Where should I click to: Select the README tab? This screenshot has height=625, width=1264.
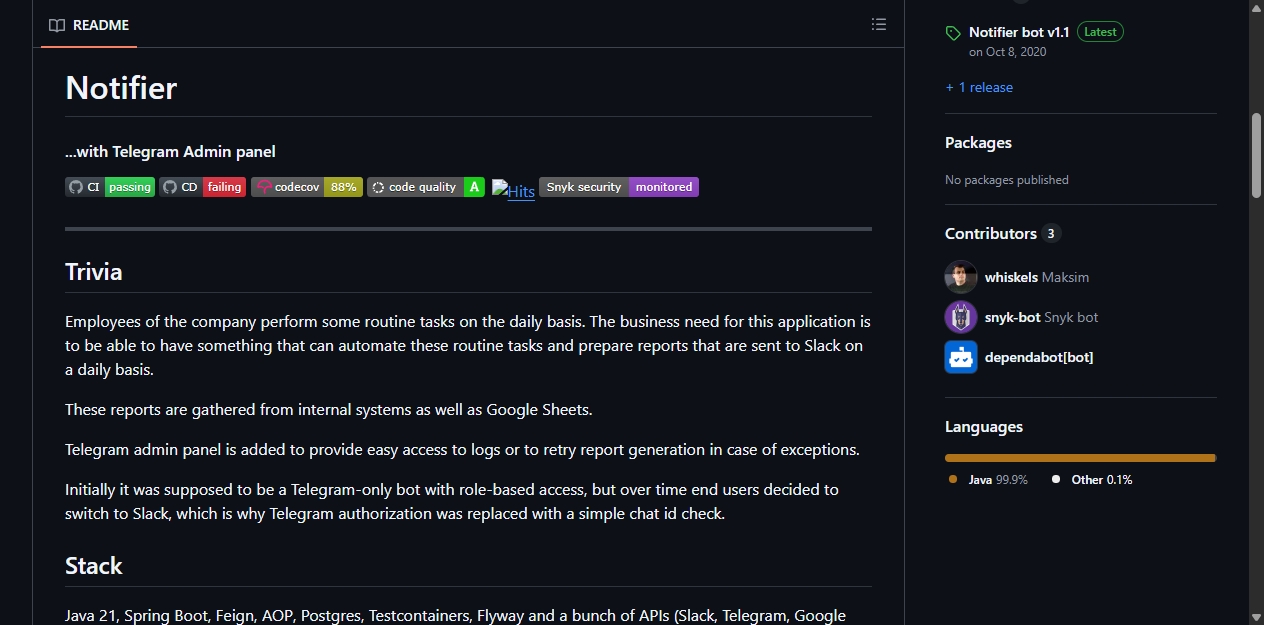[x=89, y=25]
